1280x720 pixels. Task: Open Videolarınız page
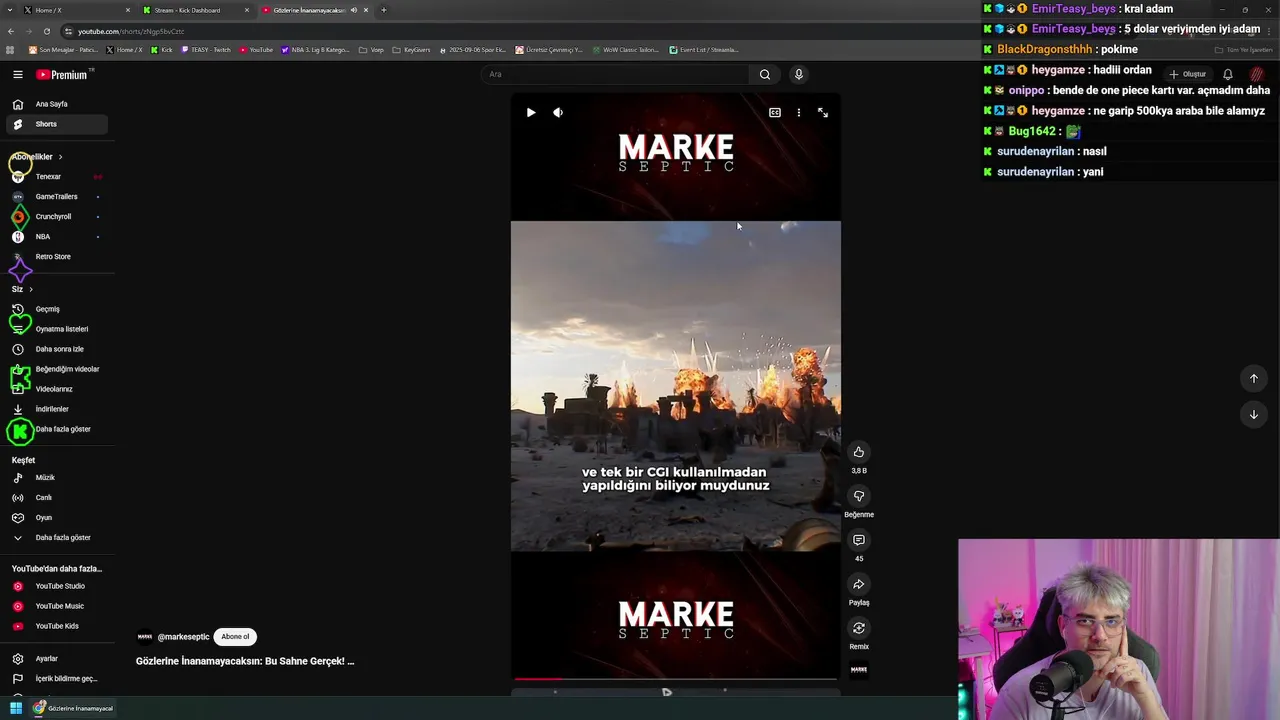tap(56, 389)
